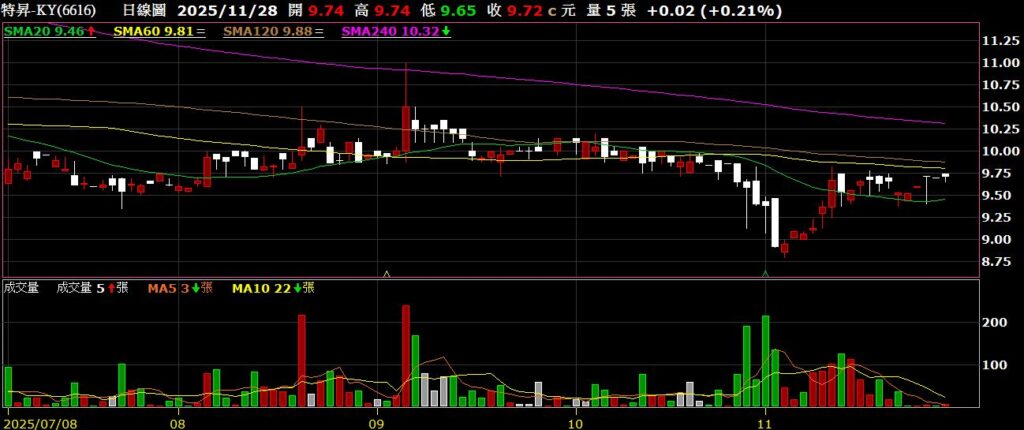Select the SMA60 9.81 legend label
The height and width of the screenshot is (430, 1024).
point(153,32)
